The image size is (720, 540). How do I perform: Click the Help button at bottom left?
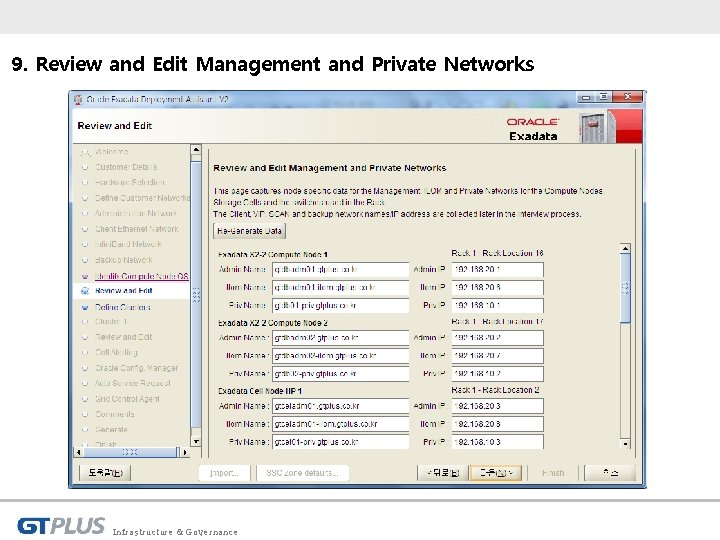tap(105, 472)
